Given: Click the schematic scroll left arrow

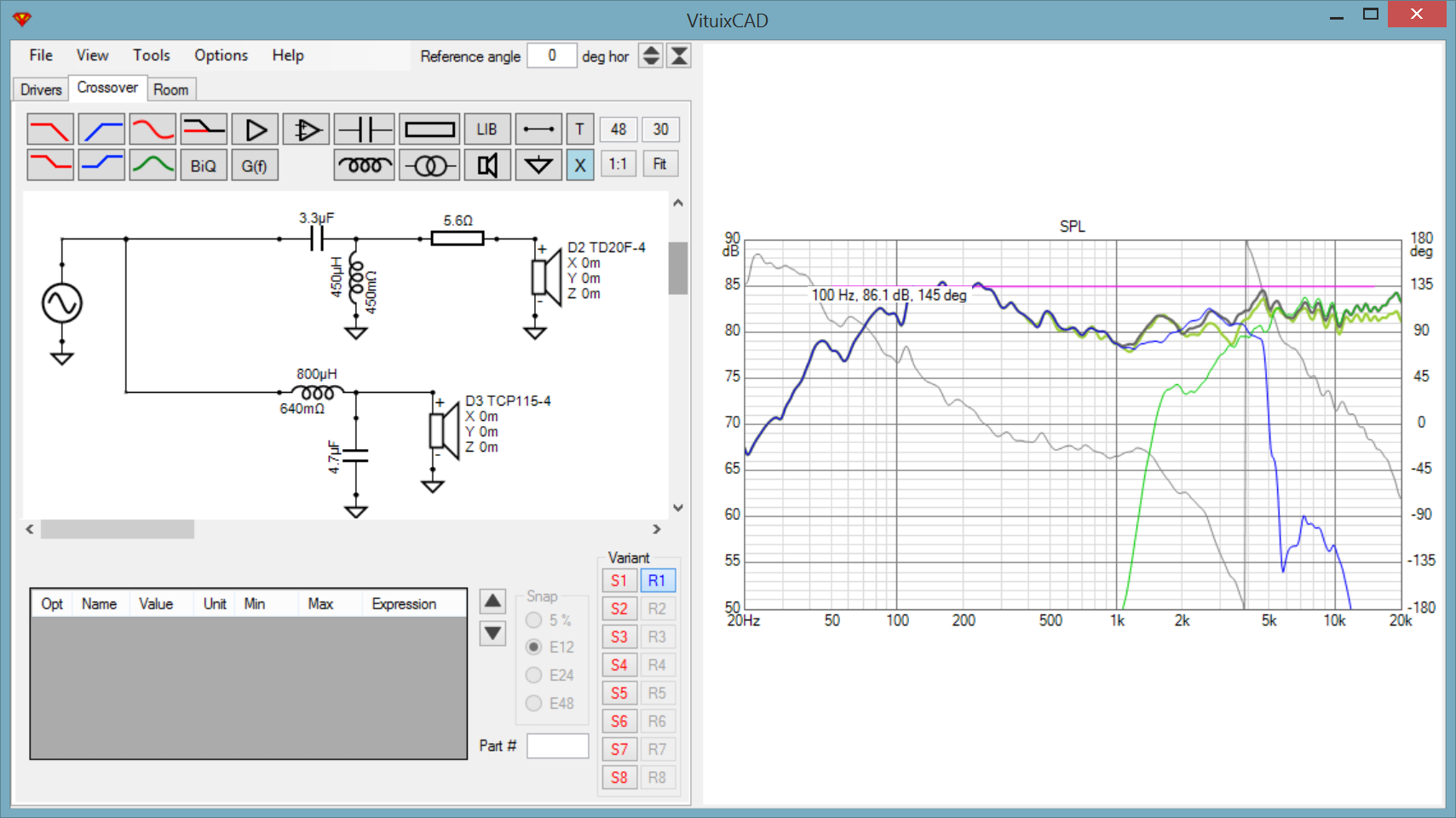Looking at the screenshot, I should point(31,529).
